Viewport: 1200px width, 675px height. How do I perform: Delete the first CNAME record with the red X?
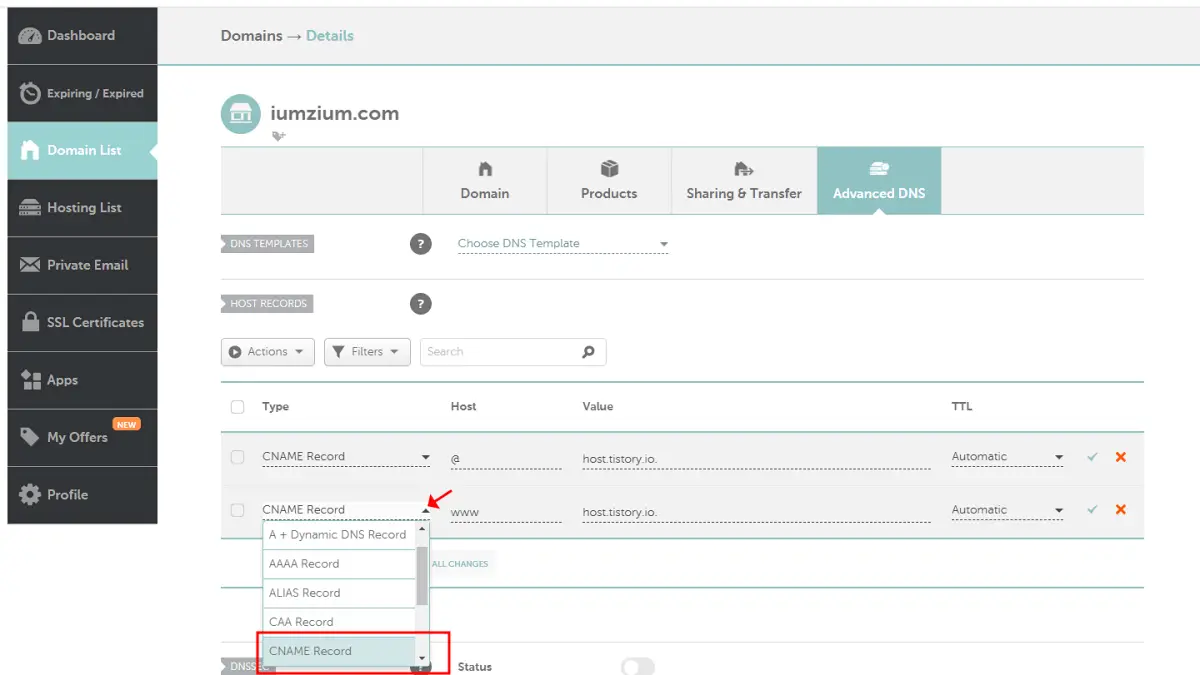tap(1119, 456)
